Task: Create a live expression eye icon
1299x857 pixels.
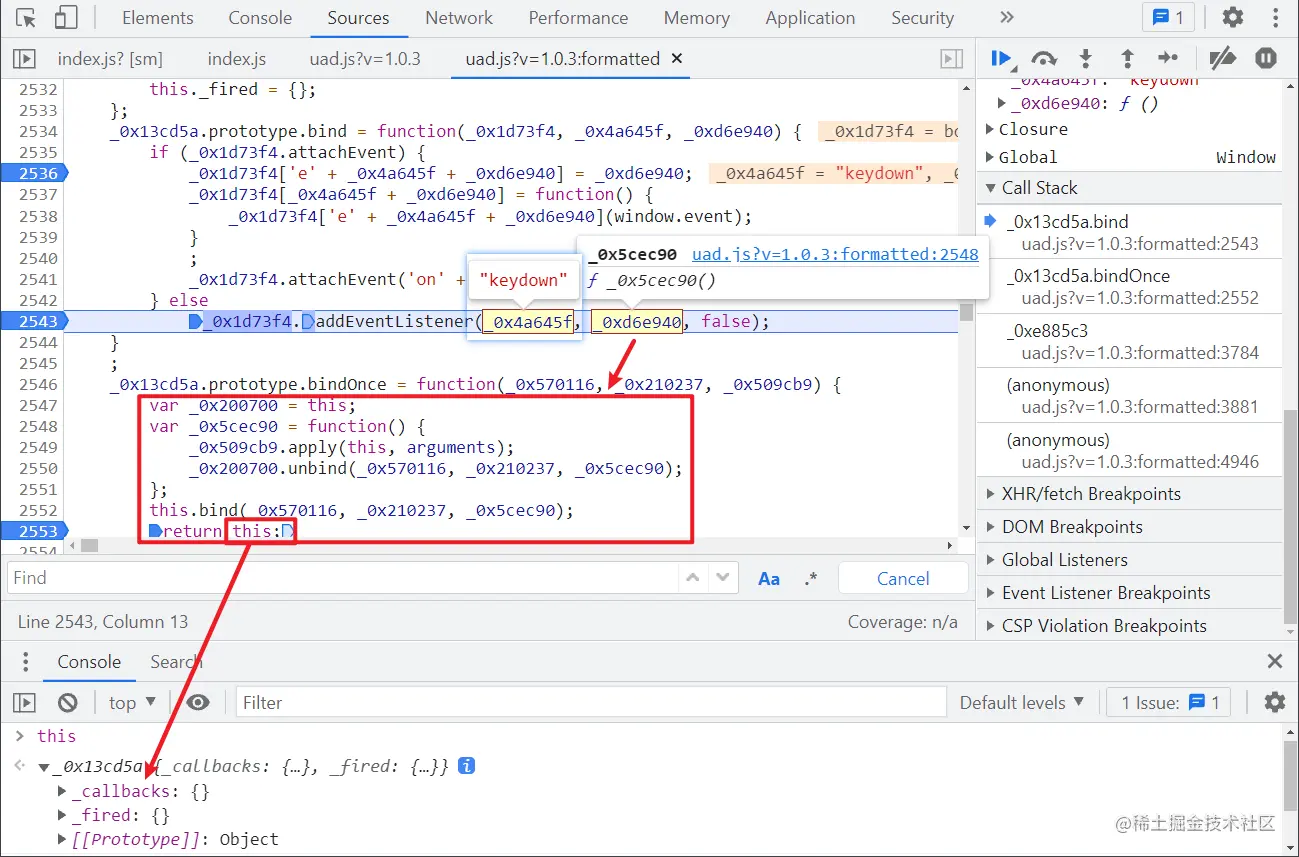Action: (198, 703)
